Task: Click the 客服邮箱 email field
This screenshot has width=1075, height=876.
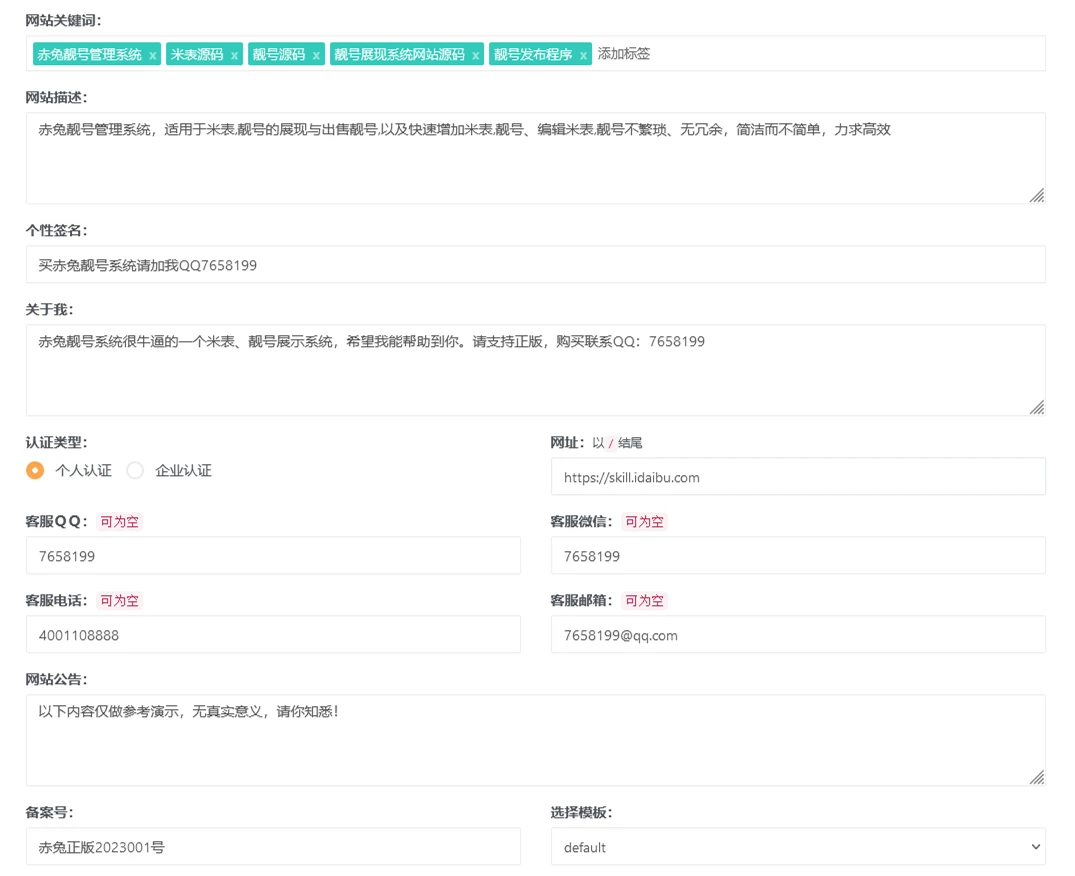Action: click(797, 635)
